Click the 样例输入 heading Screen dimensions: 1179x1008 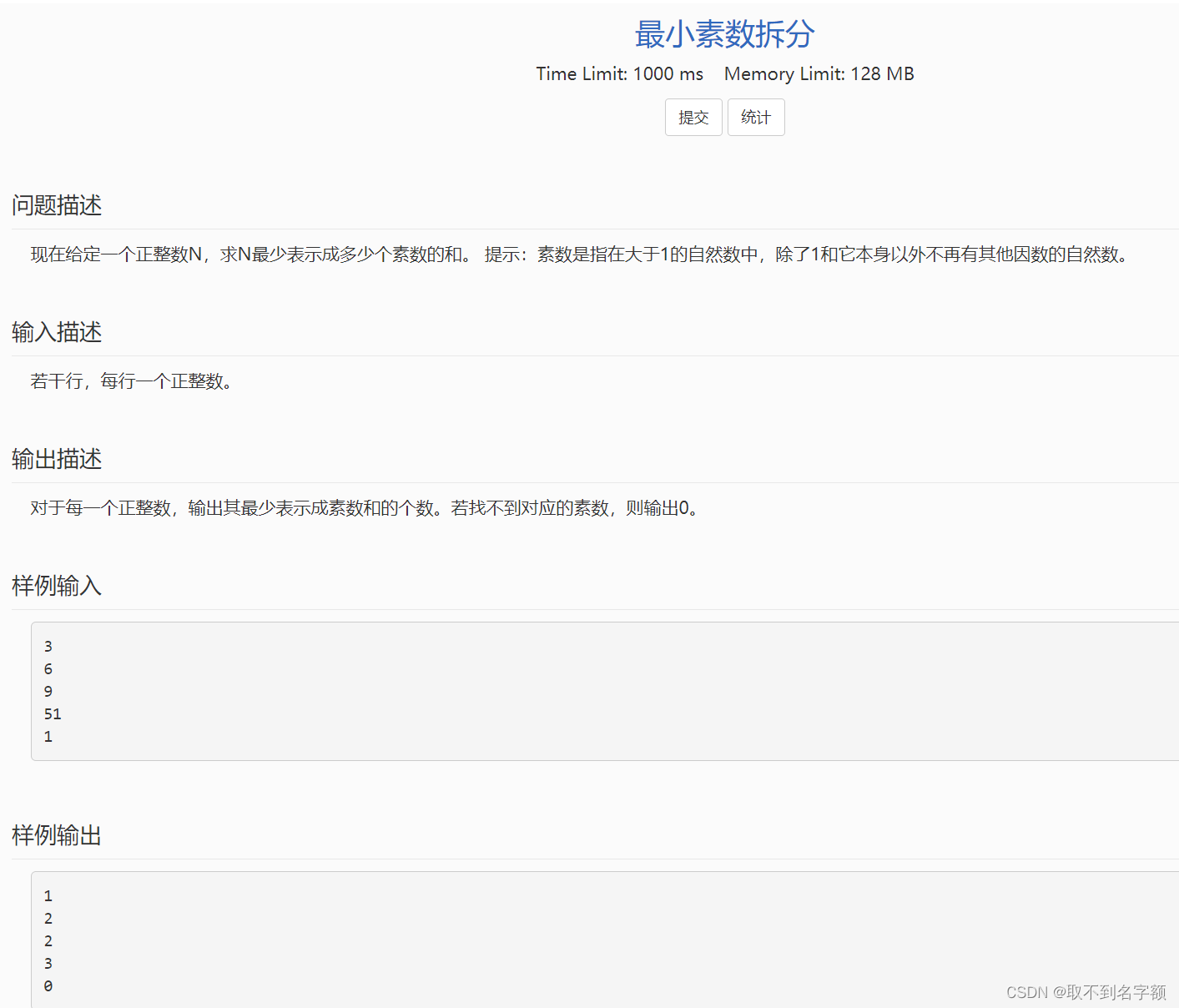[55, 586]
